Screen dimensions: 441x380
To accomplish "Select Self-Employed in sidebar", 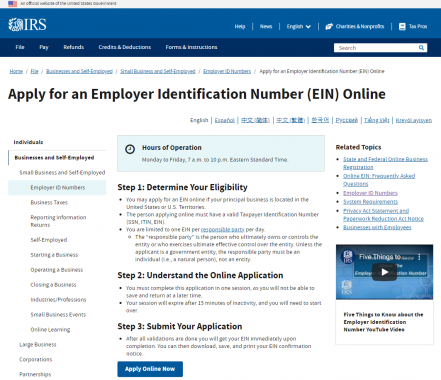I will pos(49,240).
